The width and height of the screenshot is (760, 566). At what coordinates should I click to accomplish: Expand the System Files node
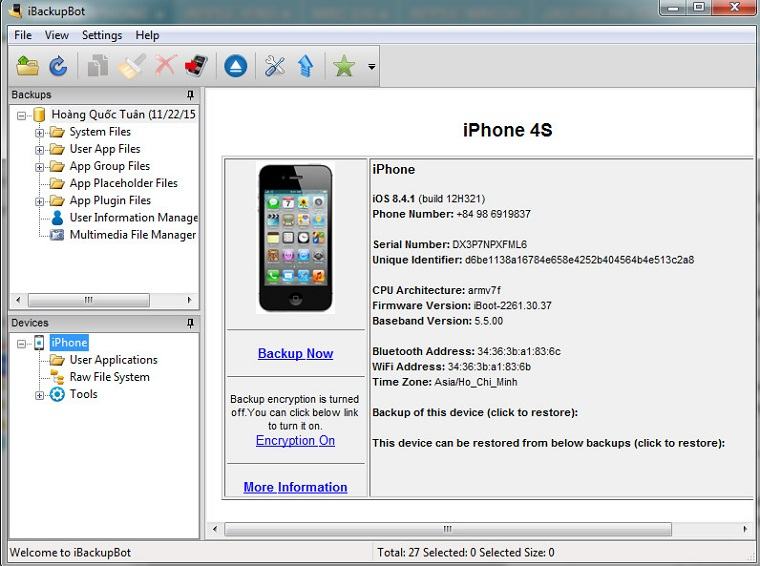point(39,133)
